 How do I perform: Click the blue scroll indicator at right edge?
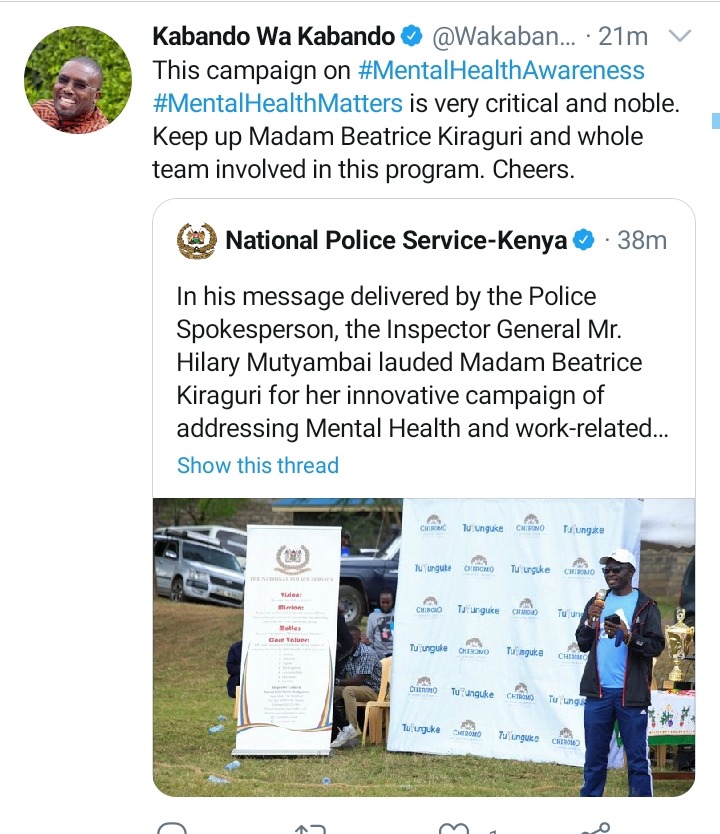pyautogui.click(x=716, y=120)
